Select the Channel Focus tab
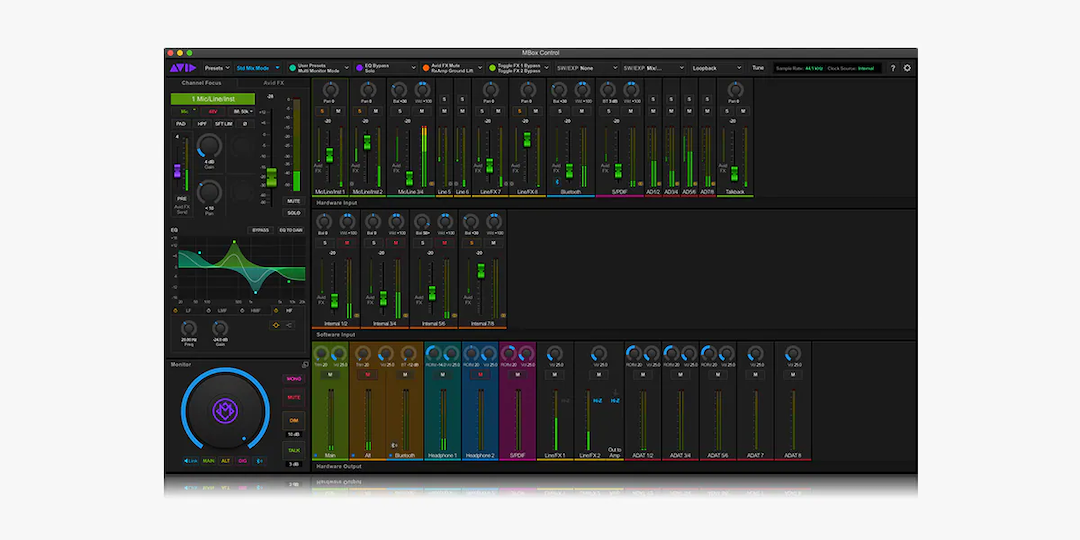The height and width of the screenshot is (540, 1080). (x=201, y=83)
